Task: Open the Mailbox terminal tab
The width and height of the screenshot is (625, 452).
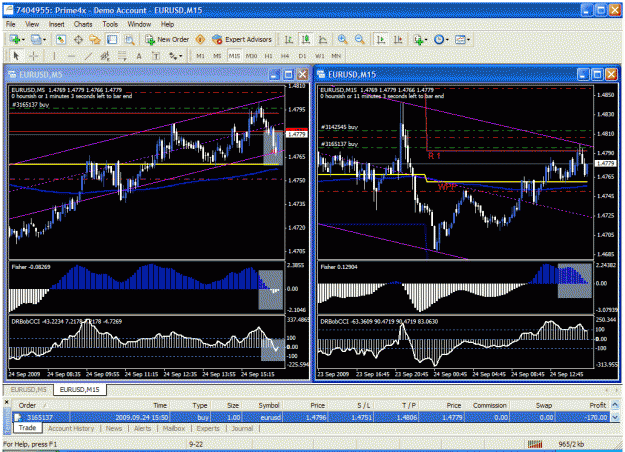Action: pyautogui.click(x=174, y=428)
